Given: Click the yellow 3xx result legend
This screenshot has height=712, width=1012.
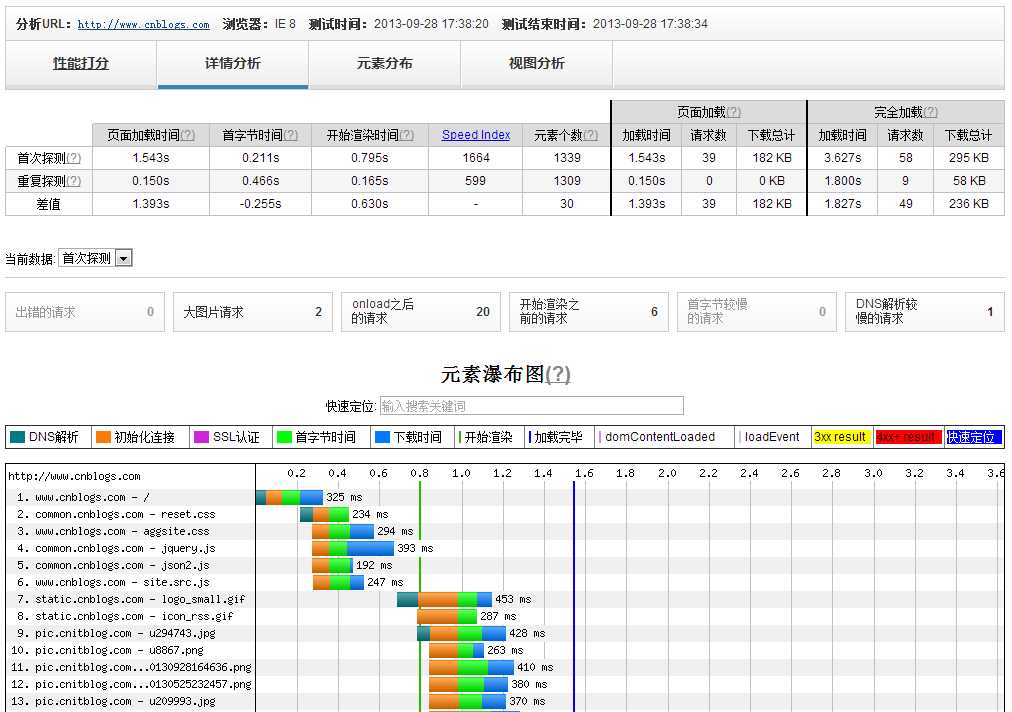Looking at the screenshot, I should point(842,437).
